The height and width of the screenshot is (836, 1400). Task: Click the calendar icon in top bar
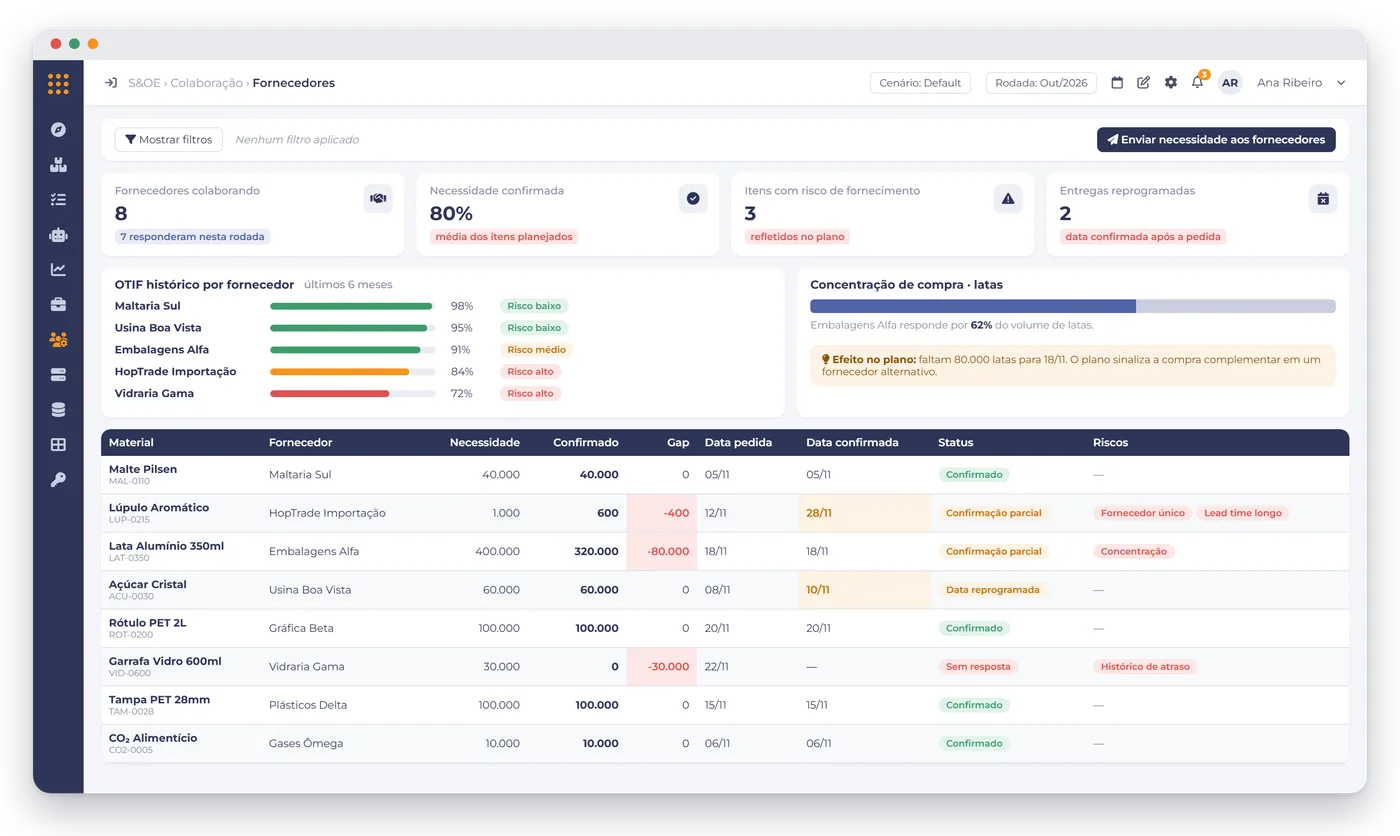[1118, 83]
